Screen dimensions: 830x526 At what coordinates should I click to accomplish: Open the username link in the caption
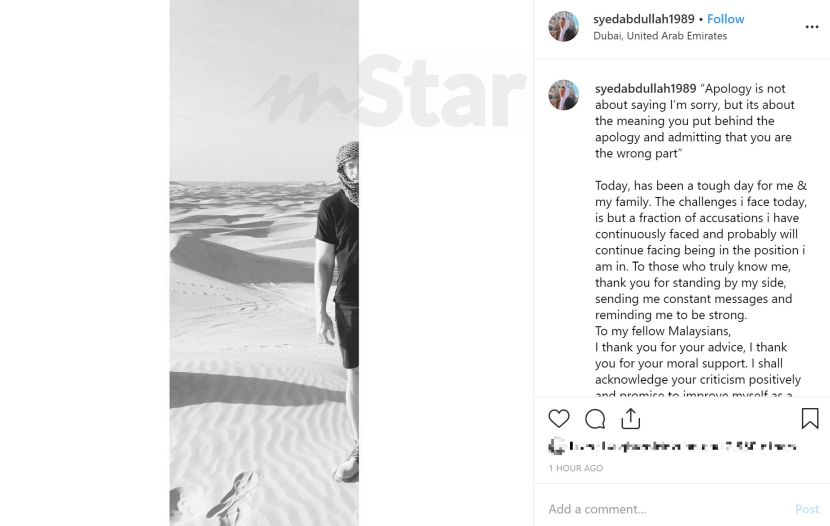(645, 88)
